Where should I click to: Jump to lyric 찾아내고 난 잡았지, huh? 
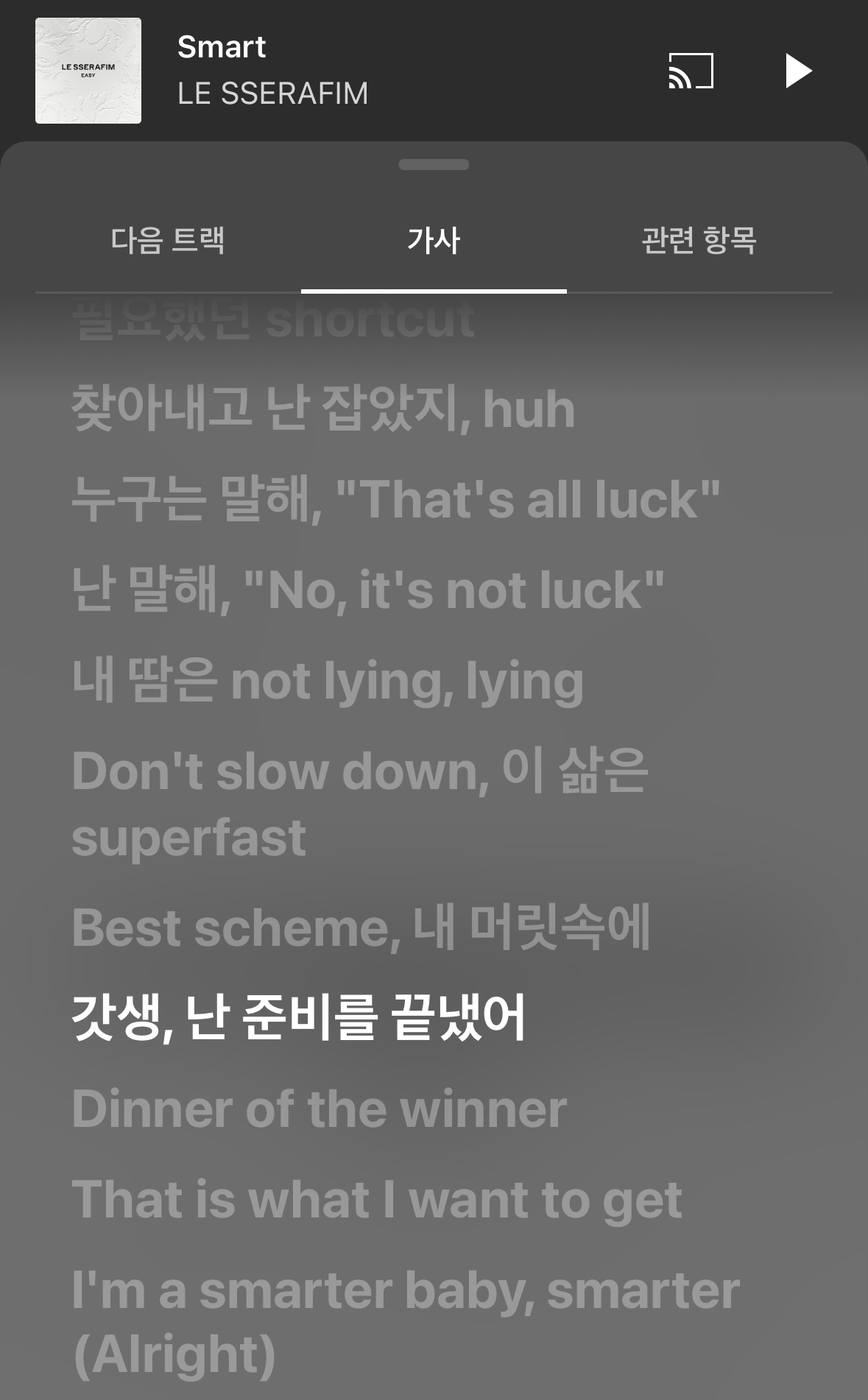pos(323,409)
